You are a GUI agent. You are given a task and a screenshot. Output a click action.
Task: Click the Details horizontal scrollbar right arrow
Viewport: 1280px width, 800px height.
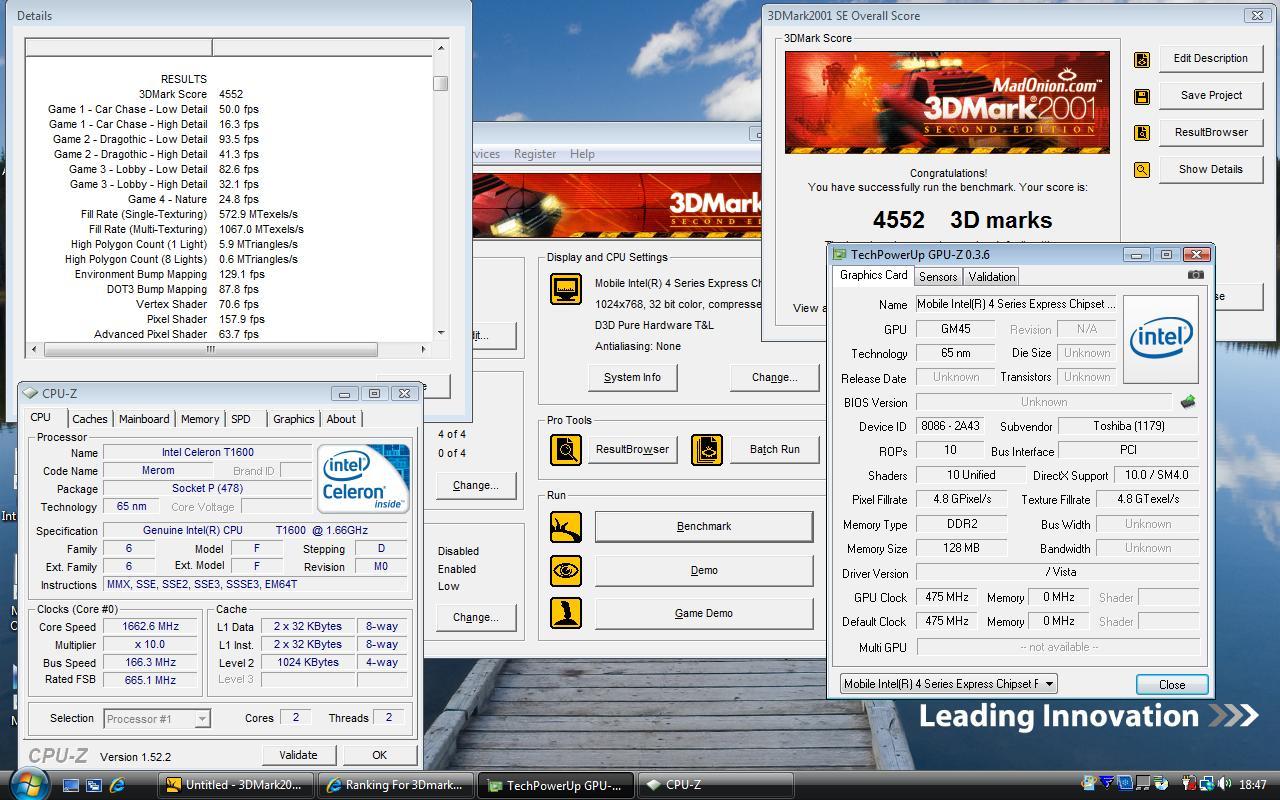tap(423, 349)
